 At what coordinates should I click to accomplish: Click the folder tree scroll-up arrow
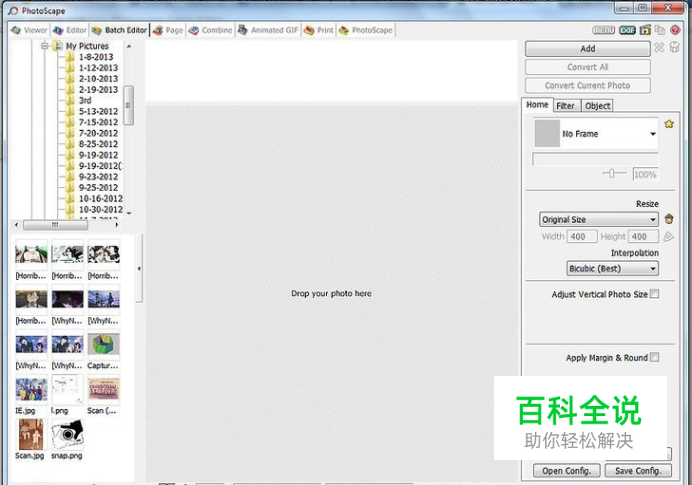[x=129, y=46]
